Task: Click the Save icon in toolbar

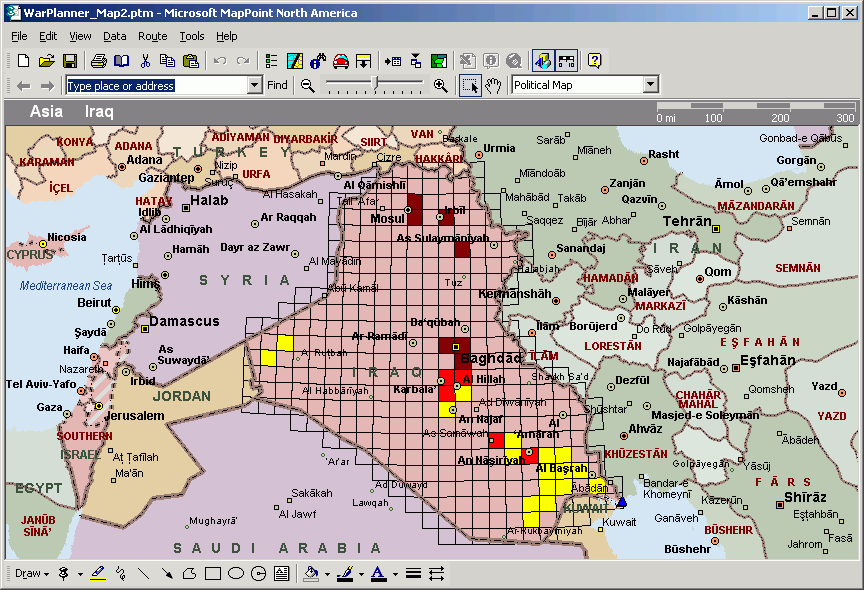Action: (70, 61)
